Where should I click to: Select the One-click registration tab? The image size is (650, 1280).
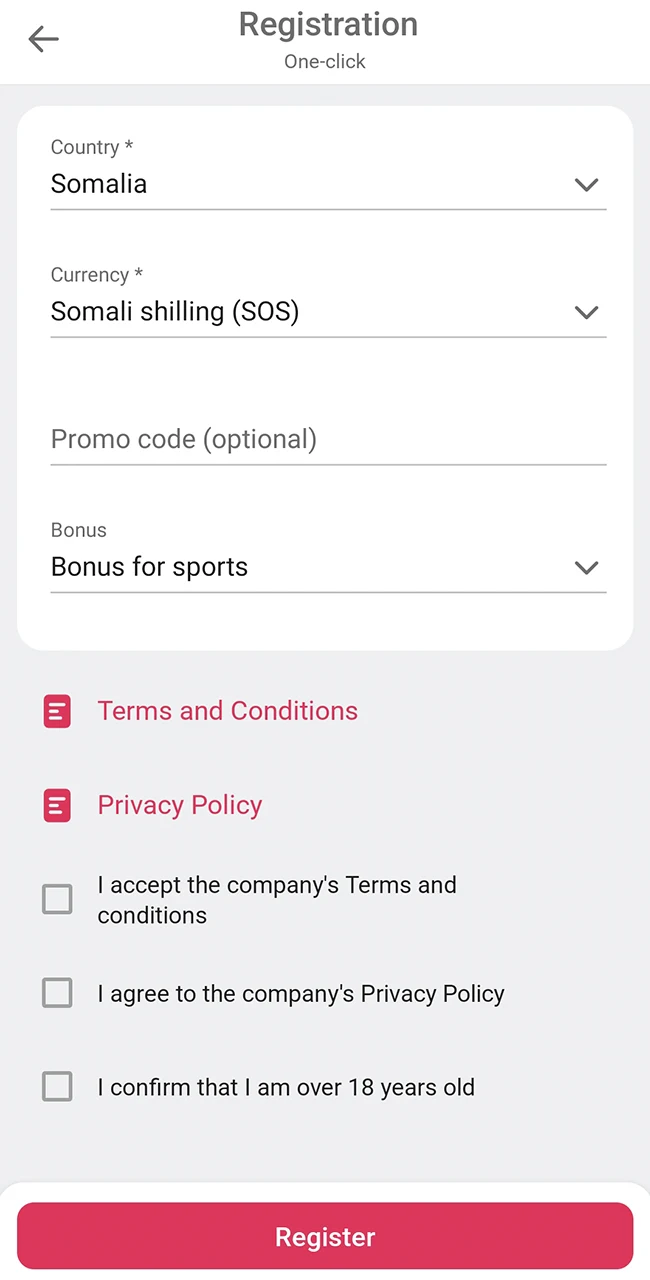[x=324, y=61]
